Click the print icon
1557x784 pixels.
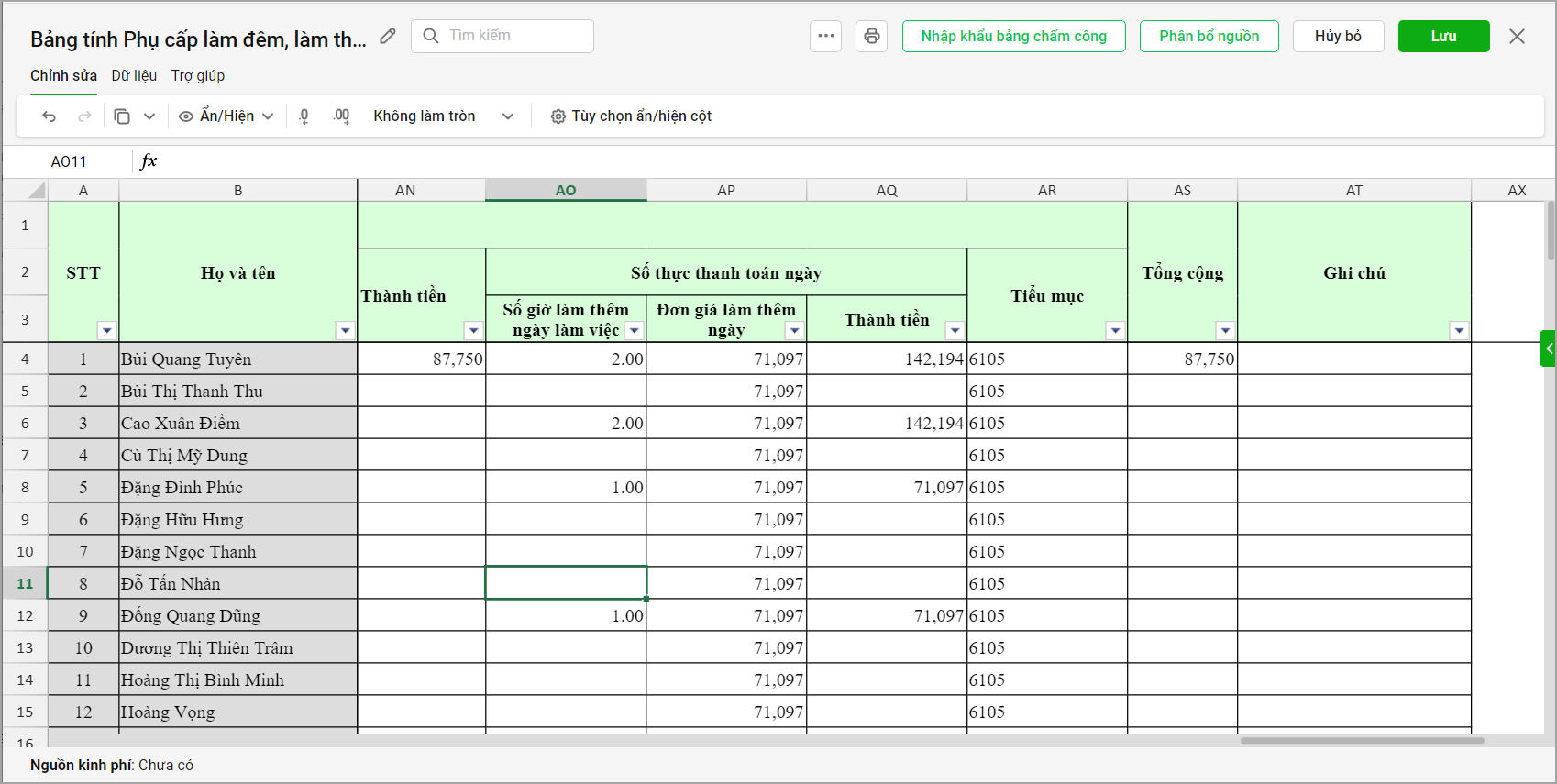pos(871,37)
